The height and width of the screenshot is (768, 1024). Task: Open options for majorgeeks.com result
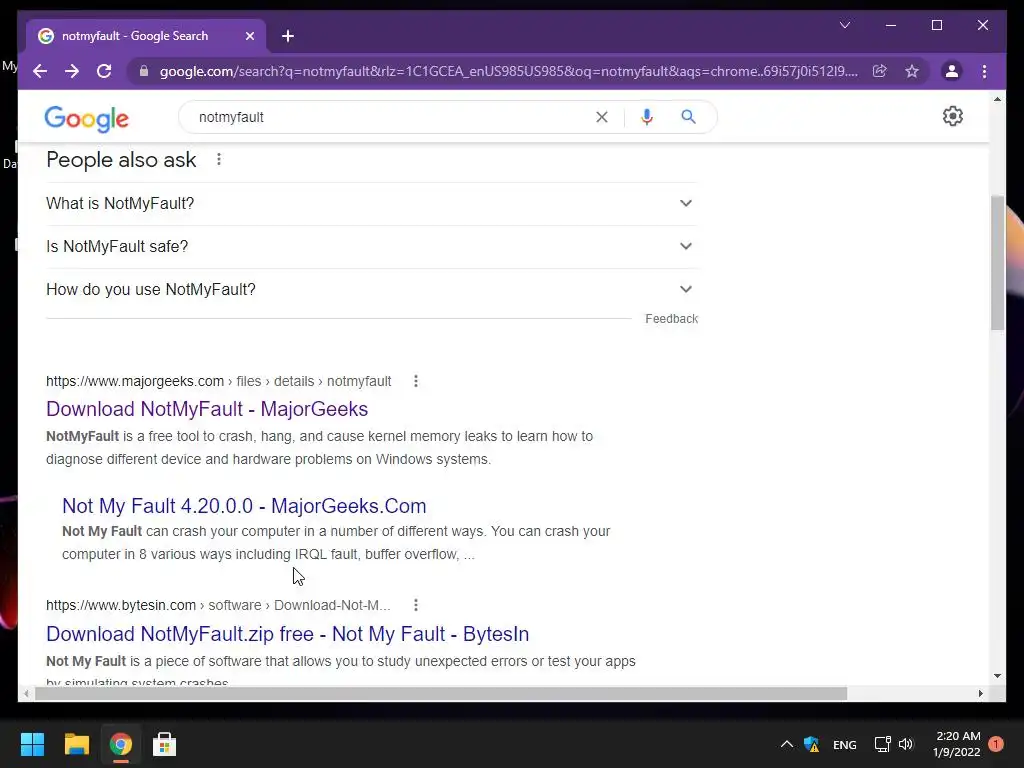[x=415, y=381]
